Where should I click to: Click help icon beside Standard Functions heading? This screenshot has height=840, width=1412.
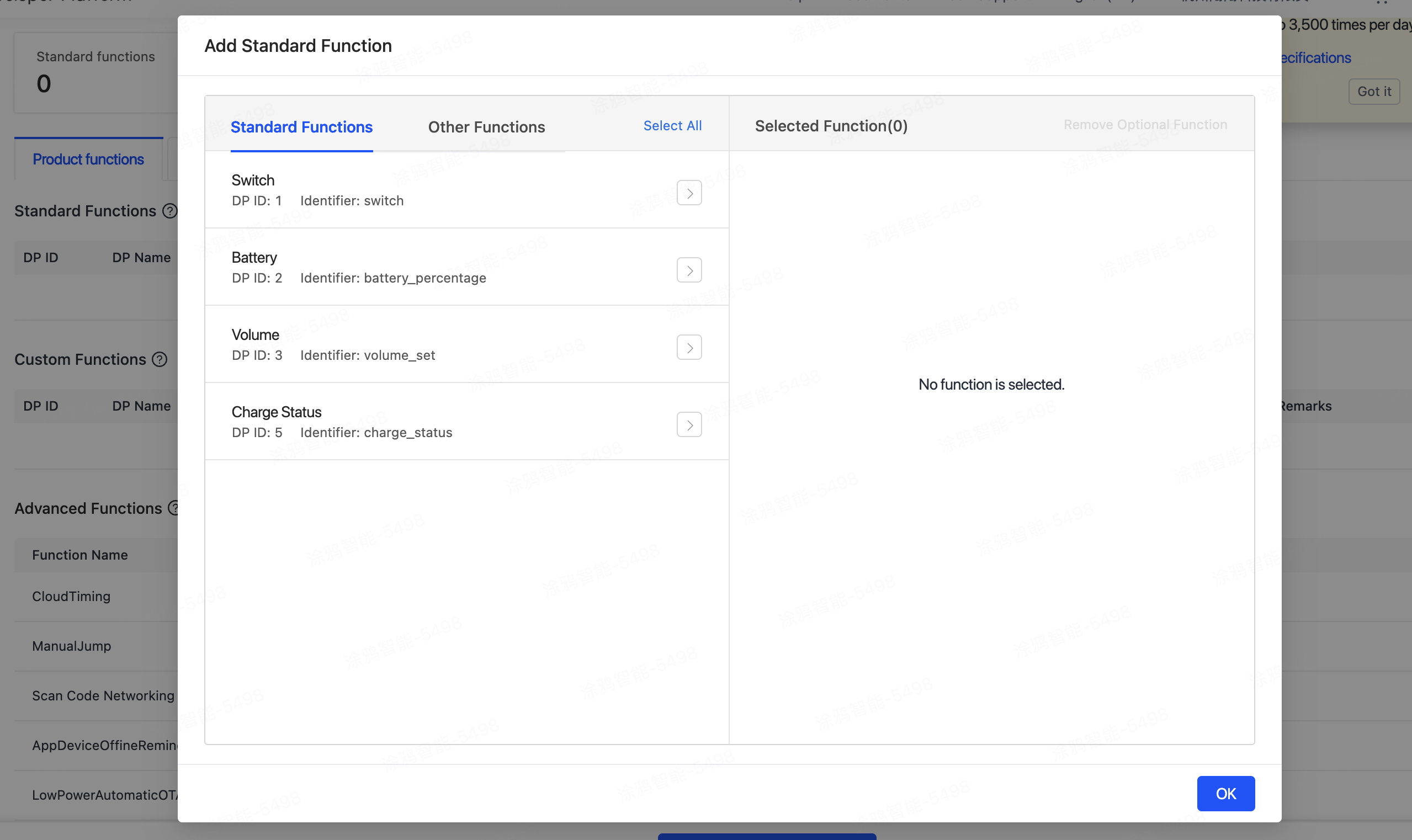click(x=170, y=211)
